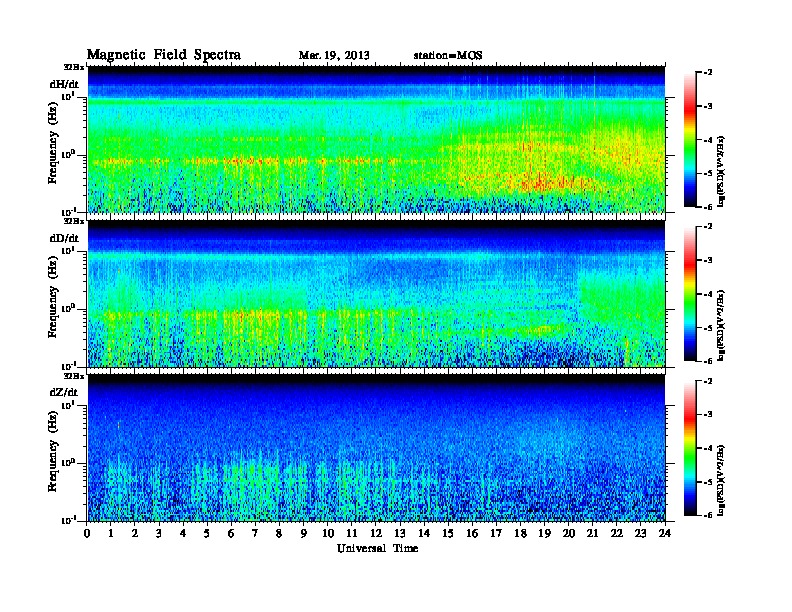
Task: Click the -6 tick on dZ/dt color scale
Action: click(708, 516)
